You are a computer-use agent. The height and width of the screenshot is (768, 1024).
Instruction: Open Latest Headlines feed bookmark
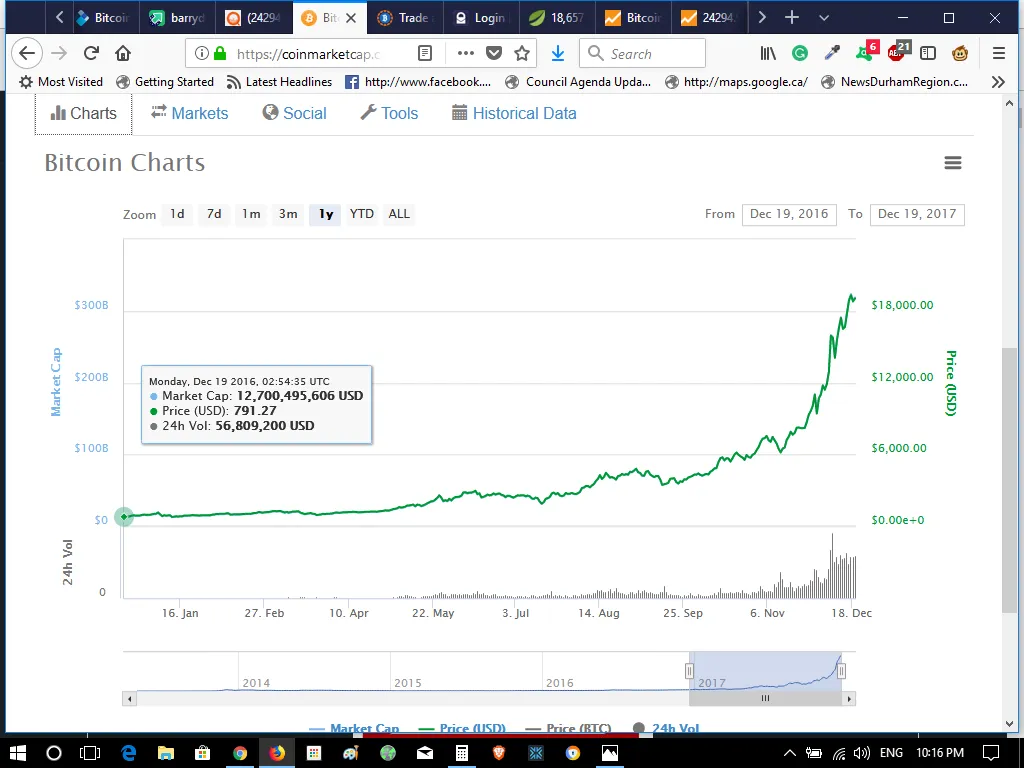click(x=280, y=82)
